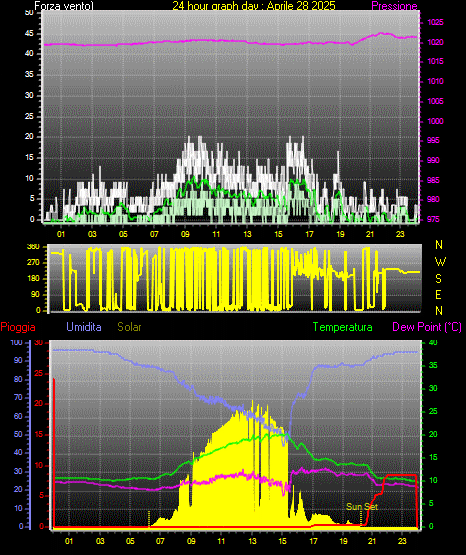The height and width of the screenshot is (555, 466).
Task: Click the W compass direction label
Action: [x=440, y=262]
